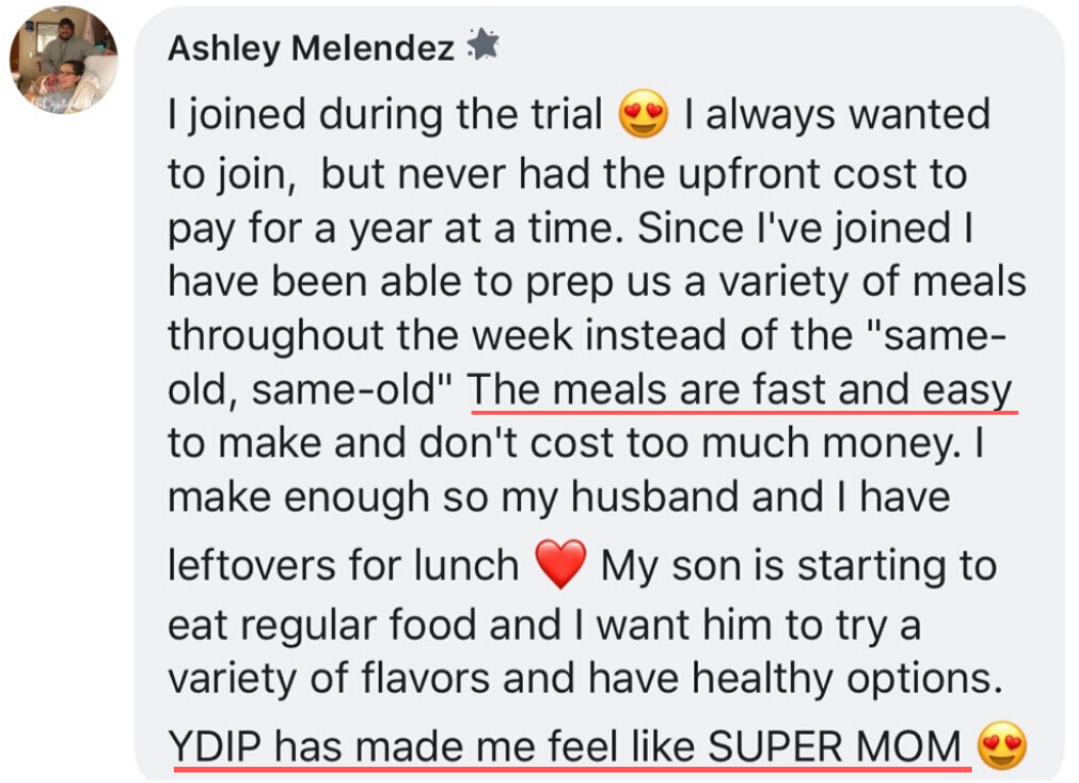This screenshot has width=1079, height=783.
Task: Click the capitalized words 'SUPER MOM'
Action: (x=833, y=746)
